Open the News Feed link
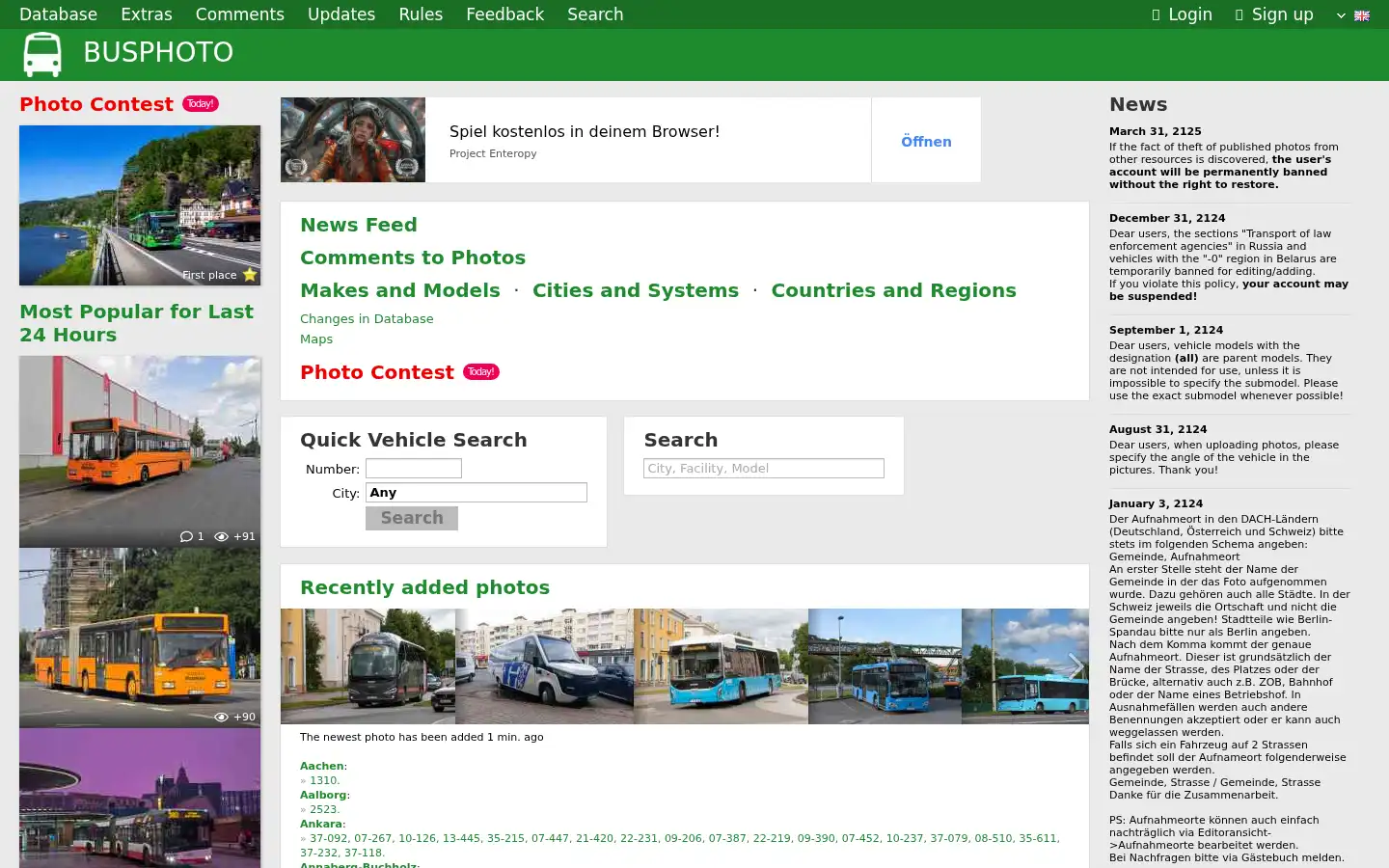The height and width of the screenshot is (868, 1389). 359,225
